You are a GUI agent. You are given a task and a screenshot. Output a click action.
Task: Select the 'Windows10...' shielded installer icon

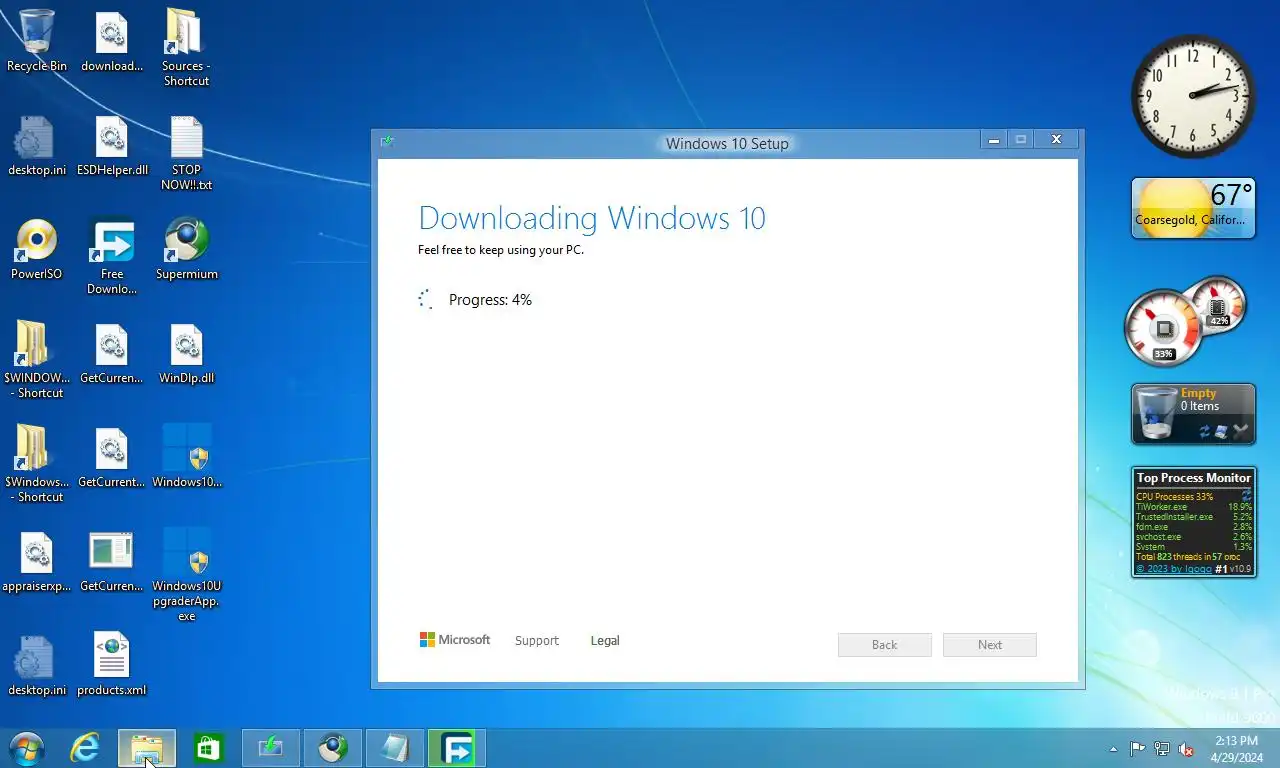click(x=186, y=458)
